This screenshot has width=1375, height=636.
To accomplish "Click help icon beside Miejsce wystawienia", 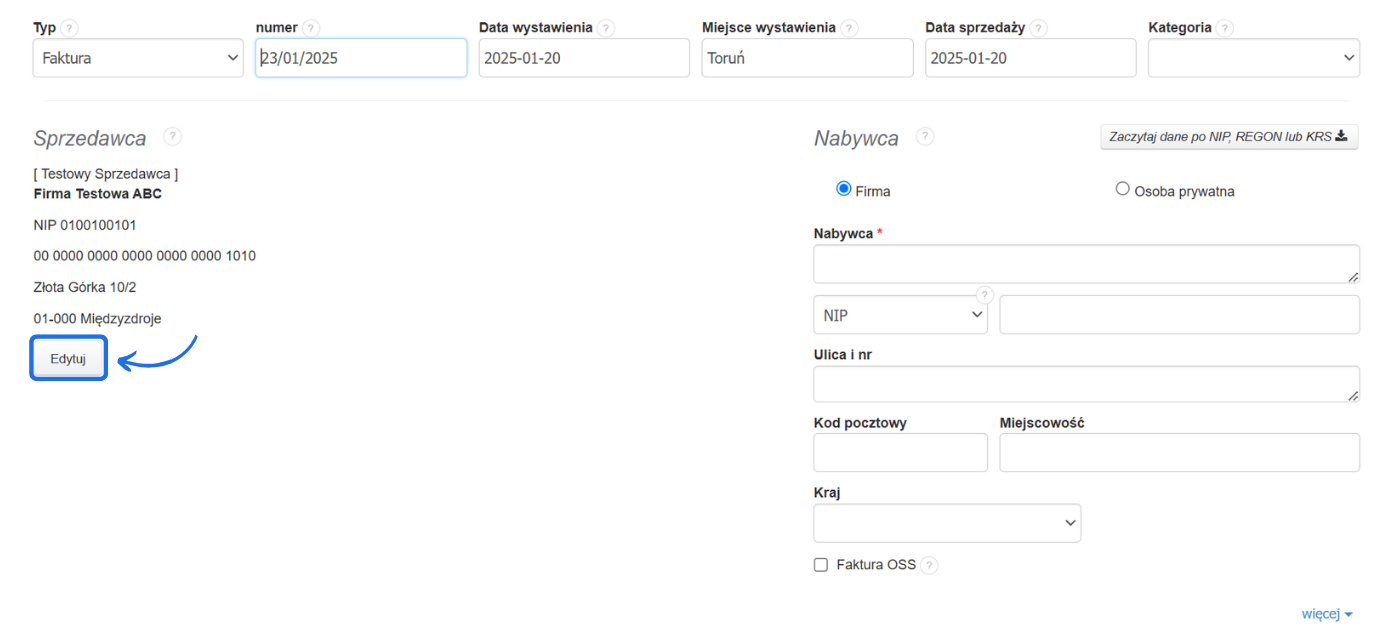I will [849, 28].
